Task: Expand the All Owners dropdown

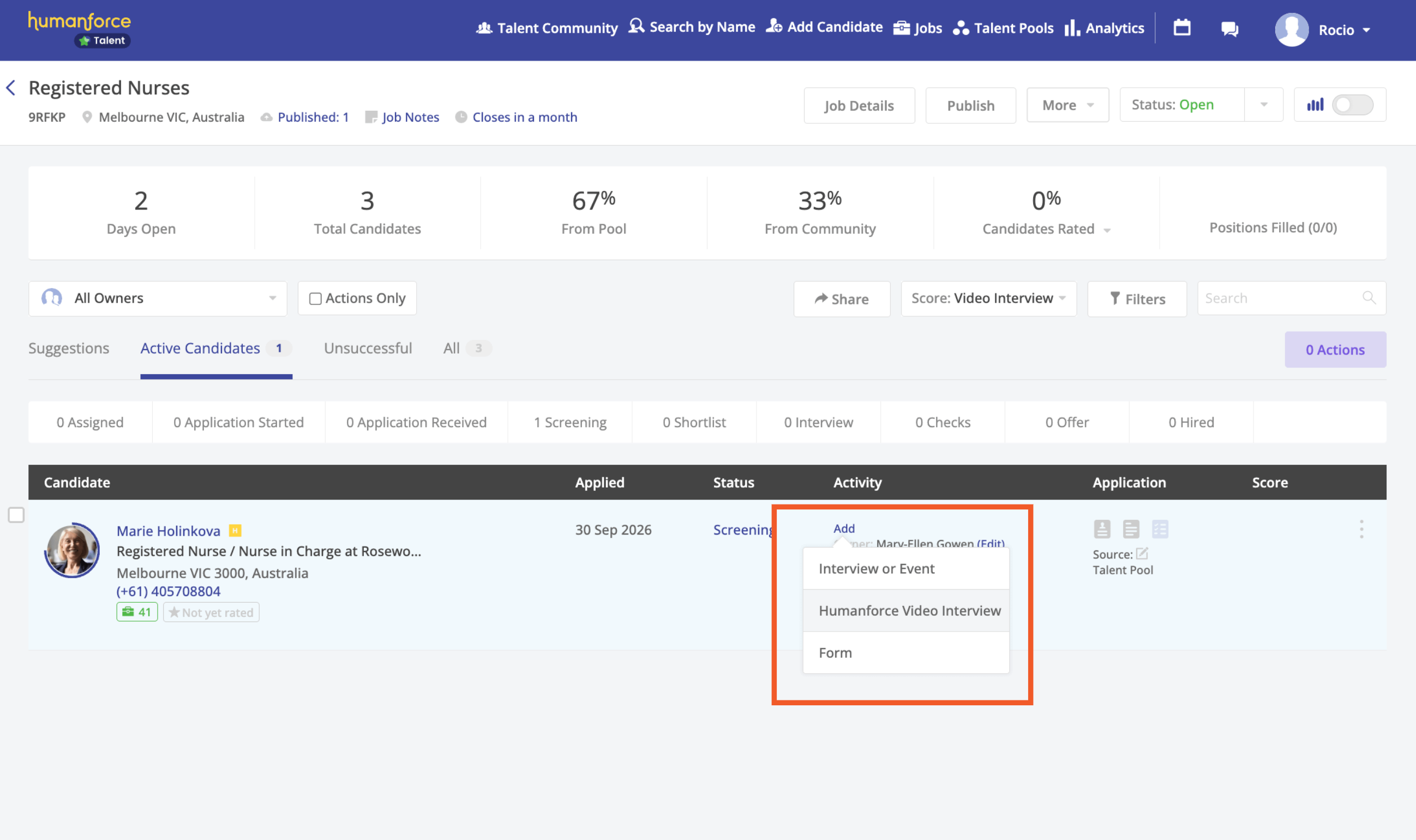Action: [158, 298]
